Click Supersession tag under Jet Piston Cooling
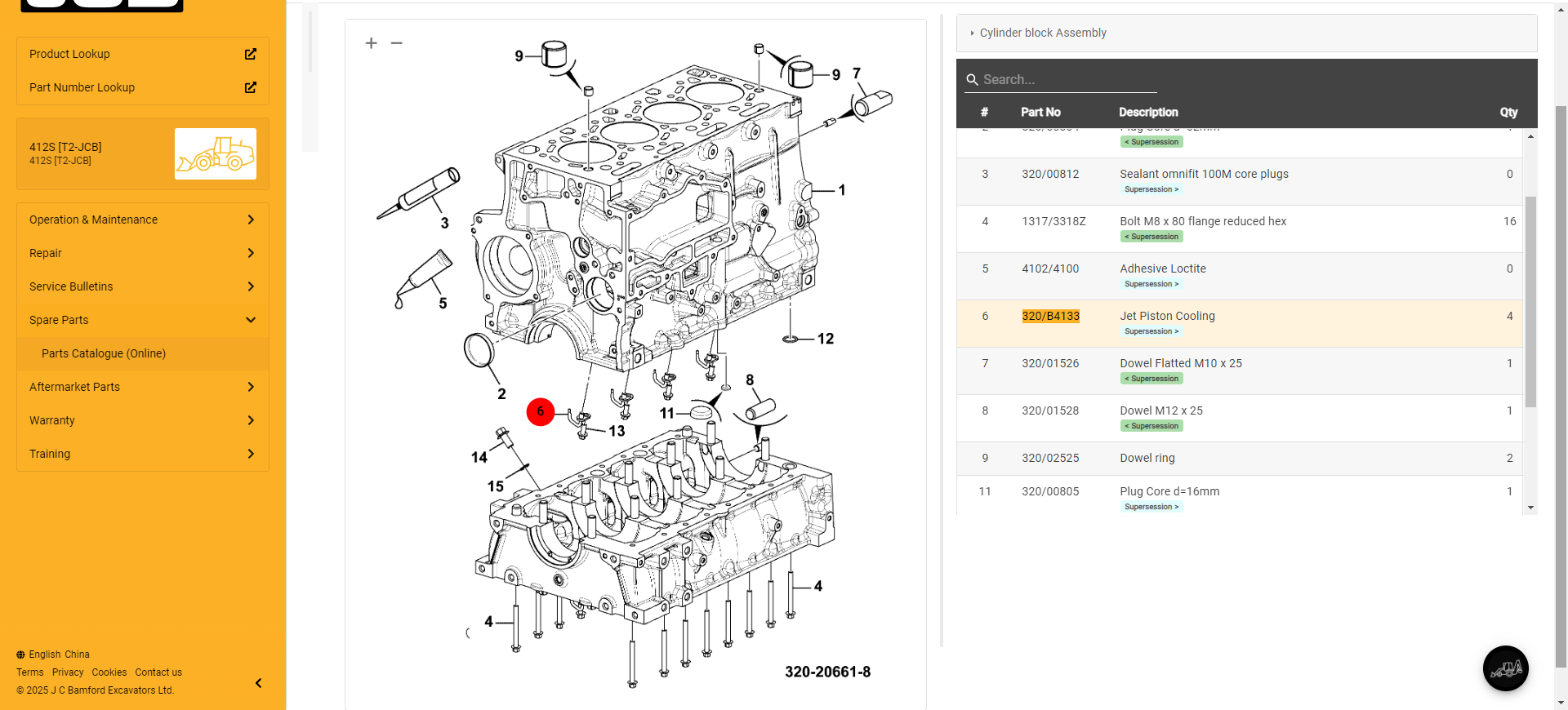This screenshot has height=710, width=1568. coord(1151,331)
